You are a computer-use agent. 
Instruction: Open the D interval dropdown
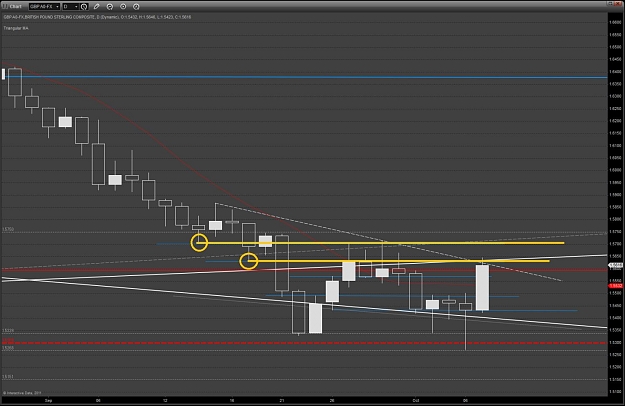click(71, 6)
